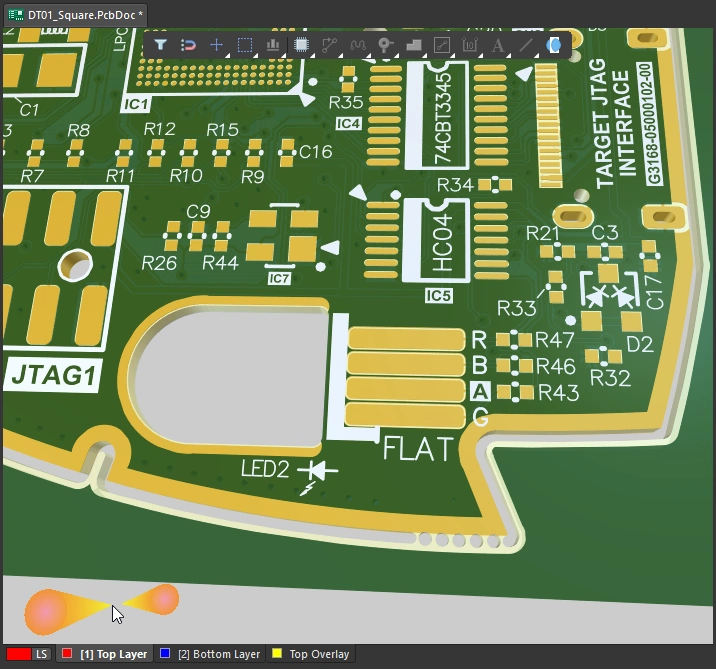Click the R15 resistor designator
Screen dimensions: 716x670
(222, 130)
